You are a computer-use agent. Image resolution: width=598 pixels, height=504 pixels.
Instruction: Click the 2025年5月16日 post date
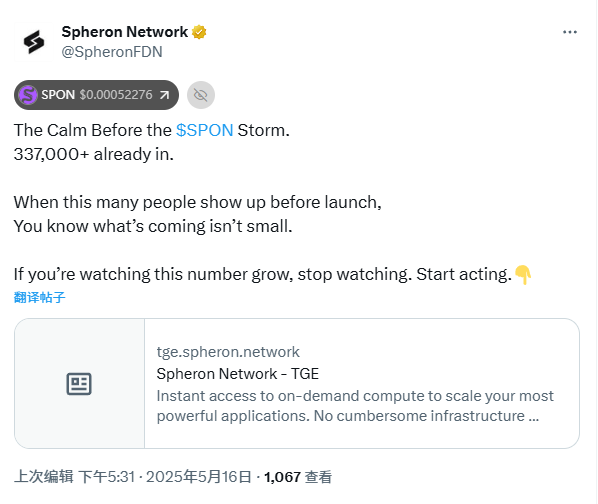pos(199,477)
